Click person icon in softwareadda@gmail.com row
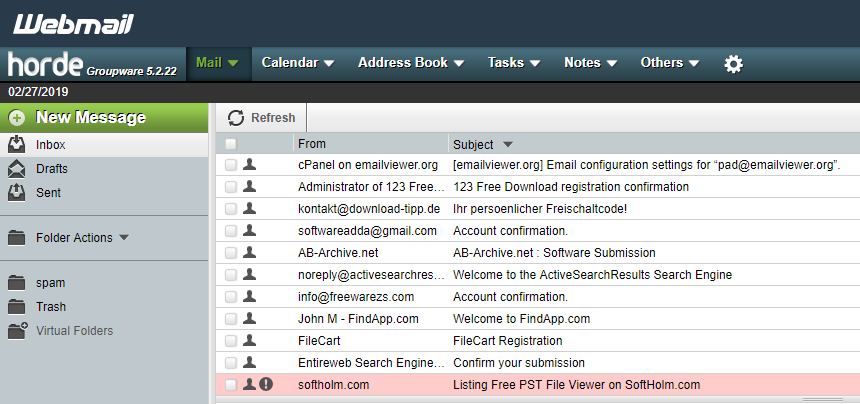The image size is (860, 404). [x=250, y=230]
